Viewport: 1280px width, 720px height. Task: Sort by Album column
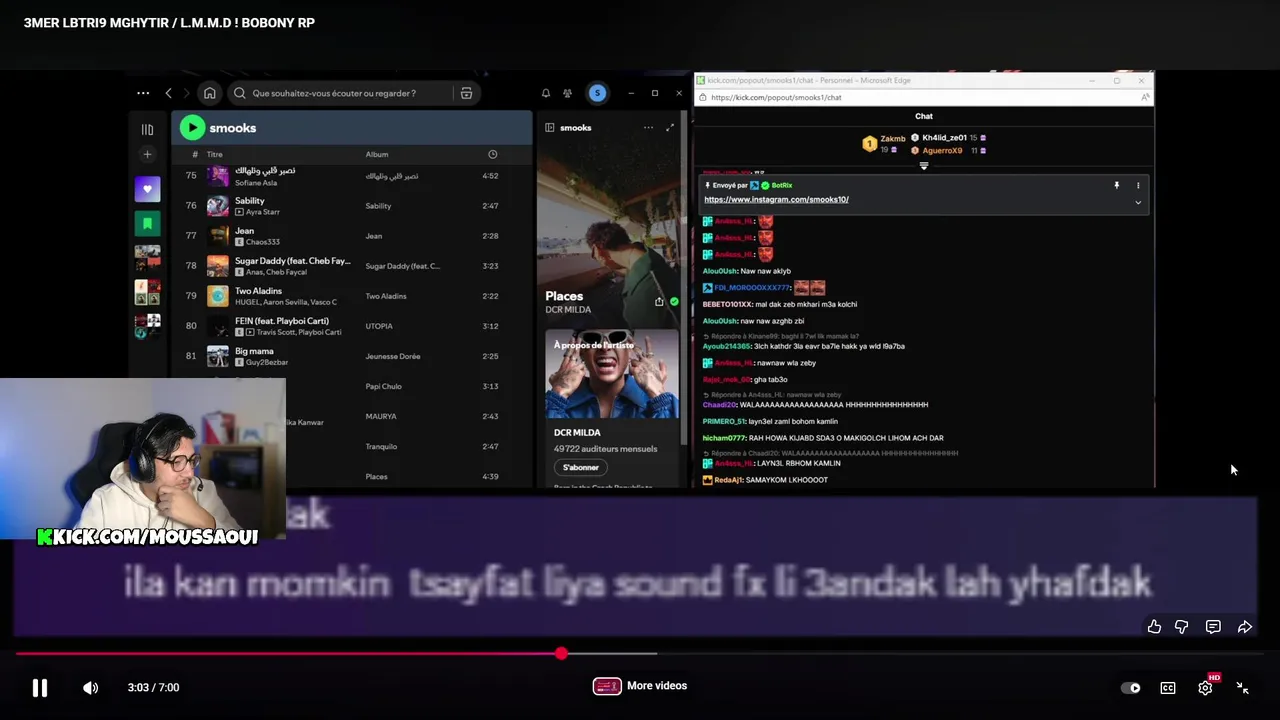(x=377, y=154)
